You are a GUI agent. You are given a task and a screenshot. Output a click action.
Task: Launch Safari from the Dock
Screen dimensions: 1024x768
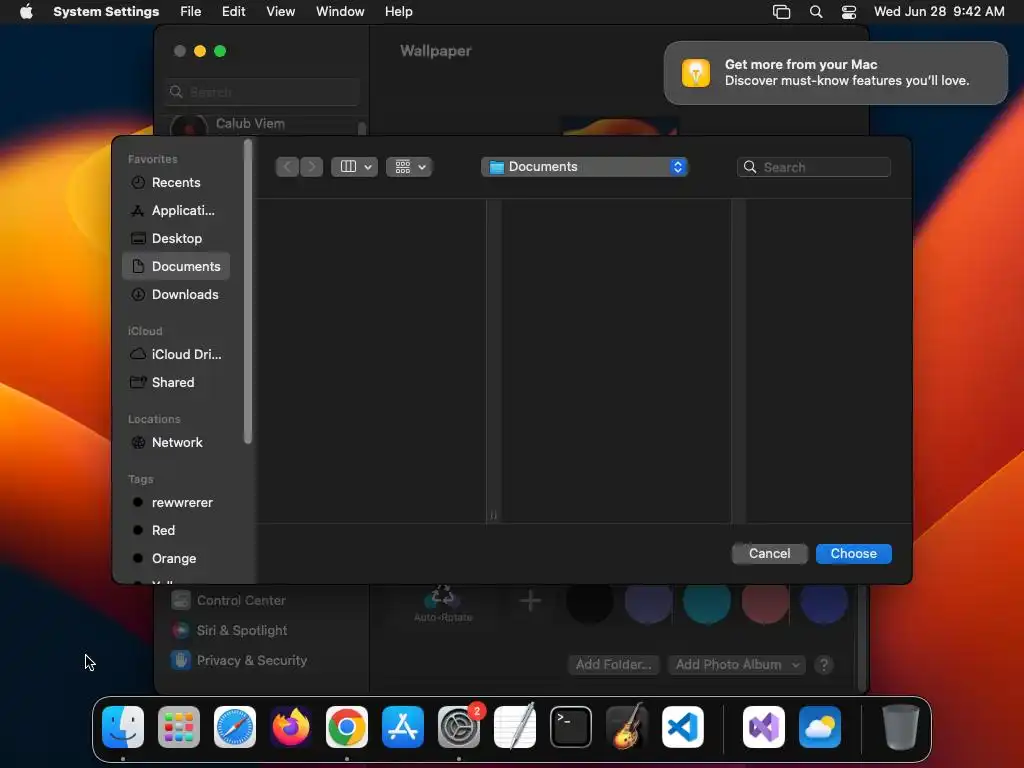click(235, 727)
